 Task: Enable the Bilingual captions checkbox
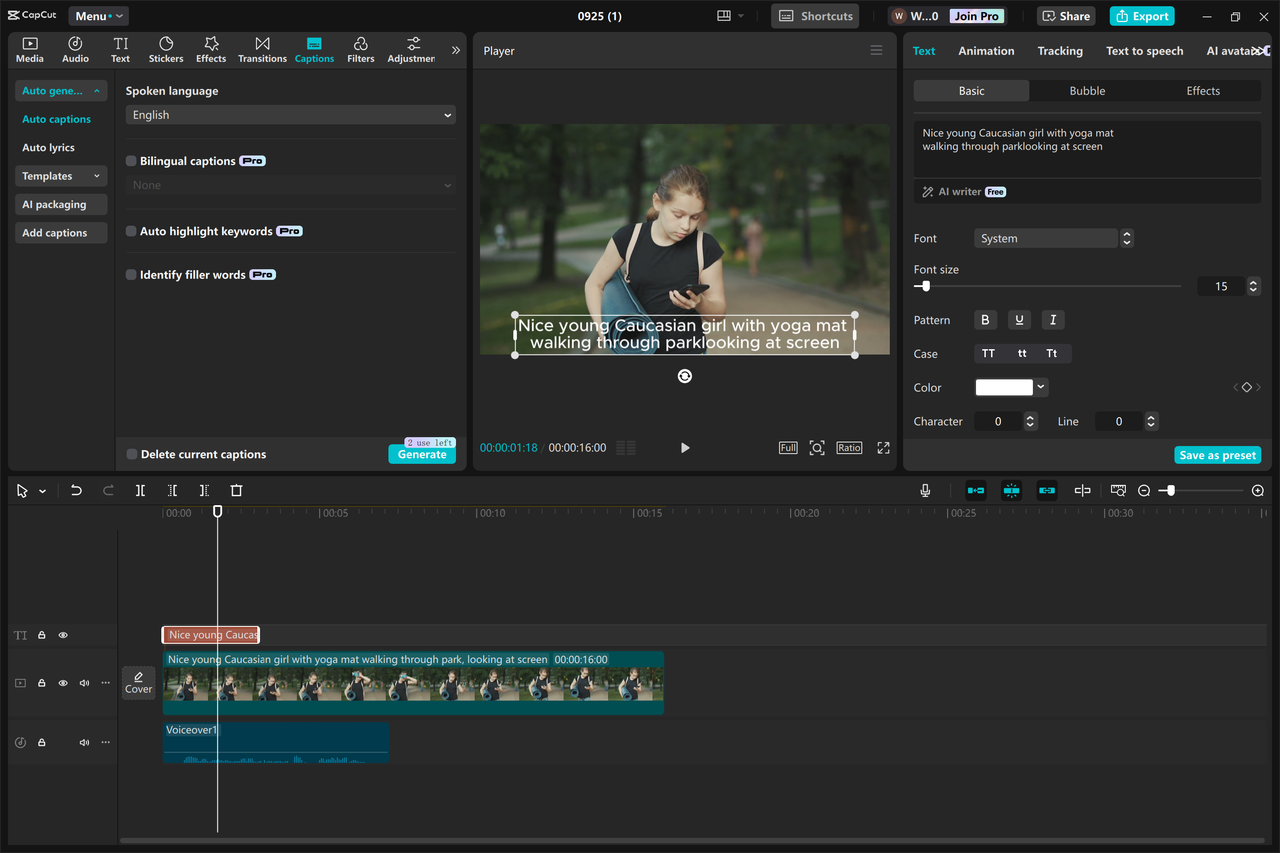131,160
